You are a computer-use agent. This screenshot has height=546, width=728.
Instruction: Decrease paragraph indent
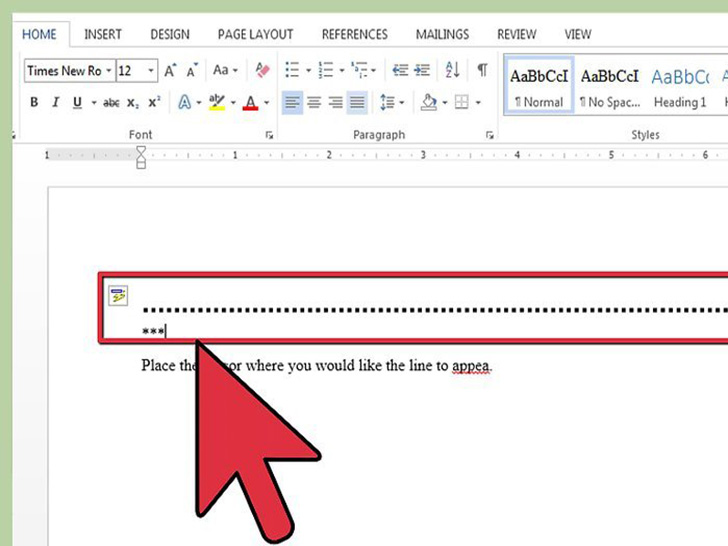pos(400,70)
